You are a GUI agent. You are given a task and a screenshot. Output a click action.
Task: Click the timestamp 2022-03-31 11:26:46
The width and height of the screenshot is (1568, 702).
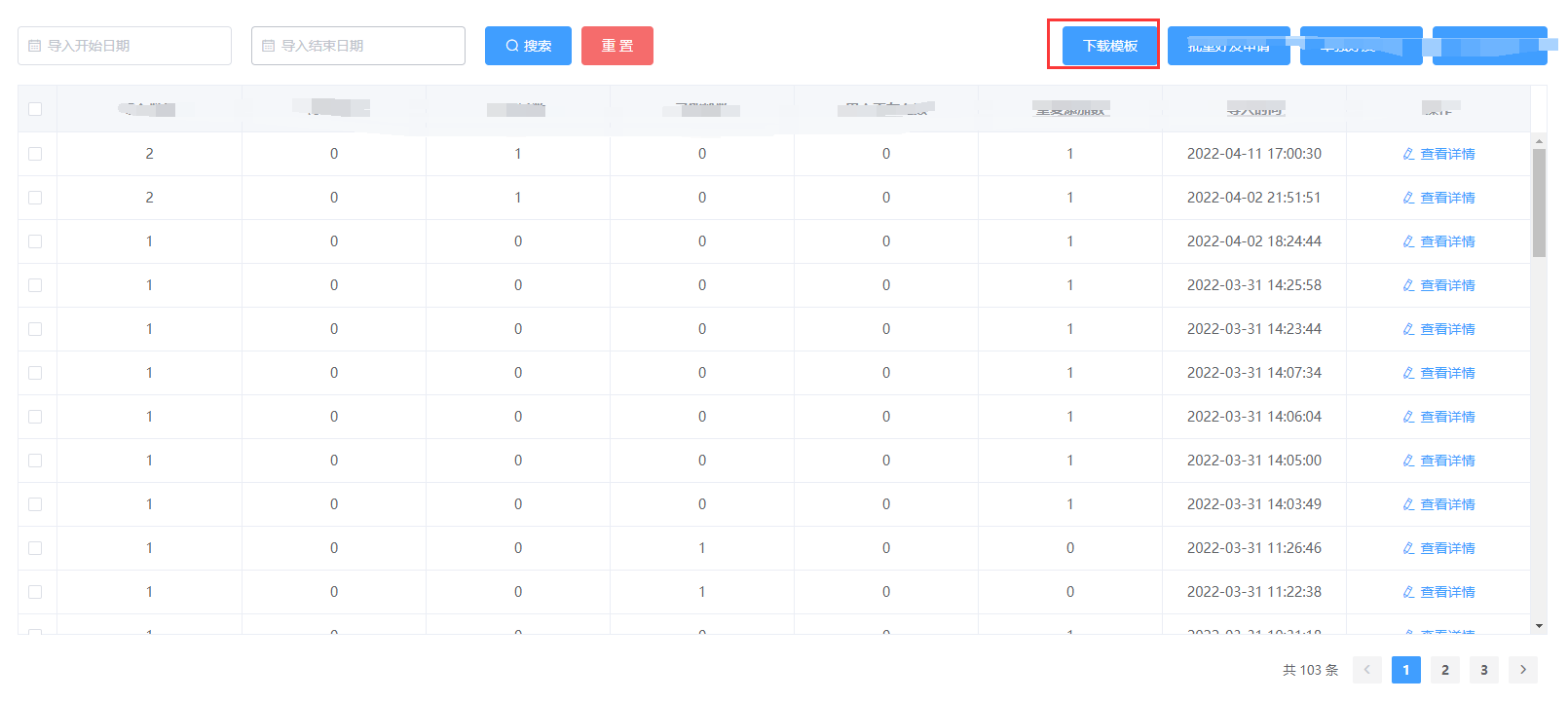click(1254, 548)
